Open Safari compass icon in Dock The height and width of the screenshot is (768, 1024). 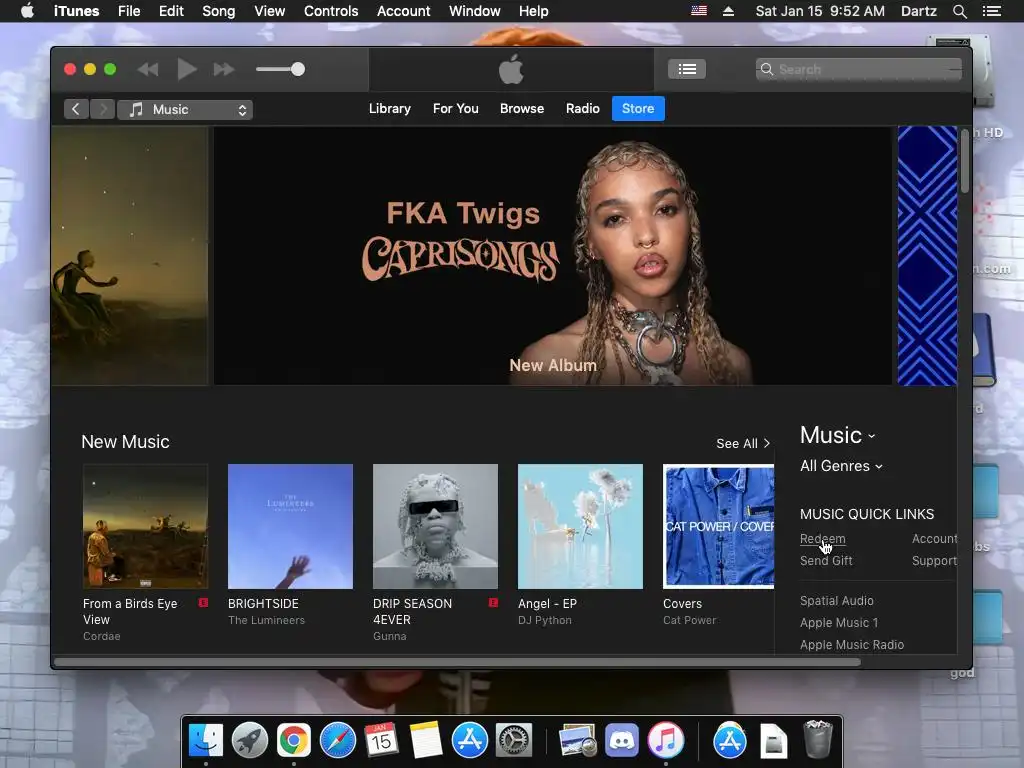coord(338,740)
